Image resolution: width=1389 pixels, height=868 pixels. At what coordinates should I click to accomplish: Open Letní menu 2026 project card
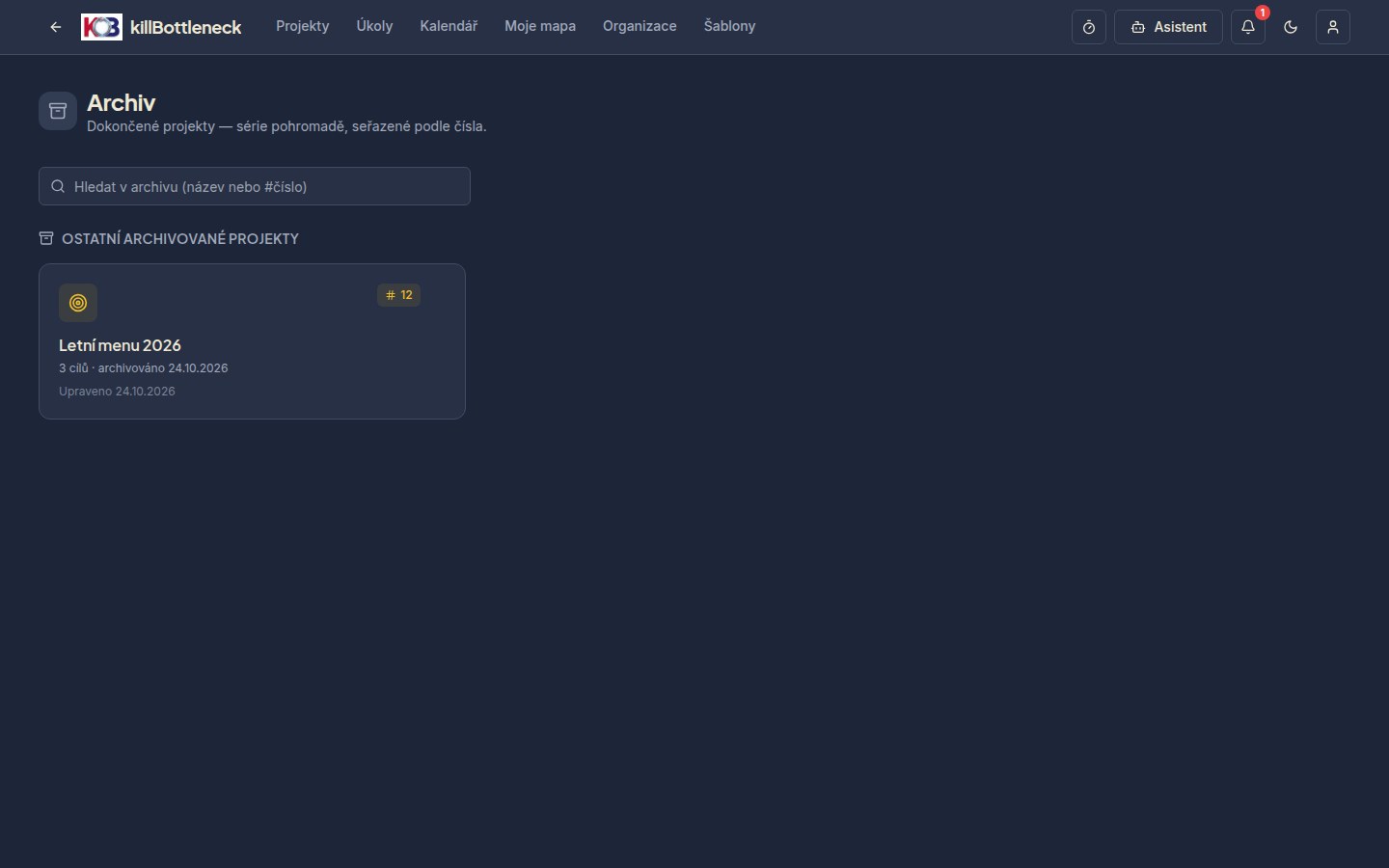[252, 341]
